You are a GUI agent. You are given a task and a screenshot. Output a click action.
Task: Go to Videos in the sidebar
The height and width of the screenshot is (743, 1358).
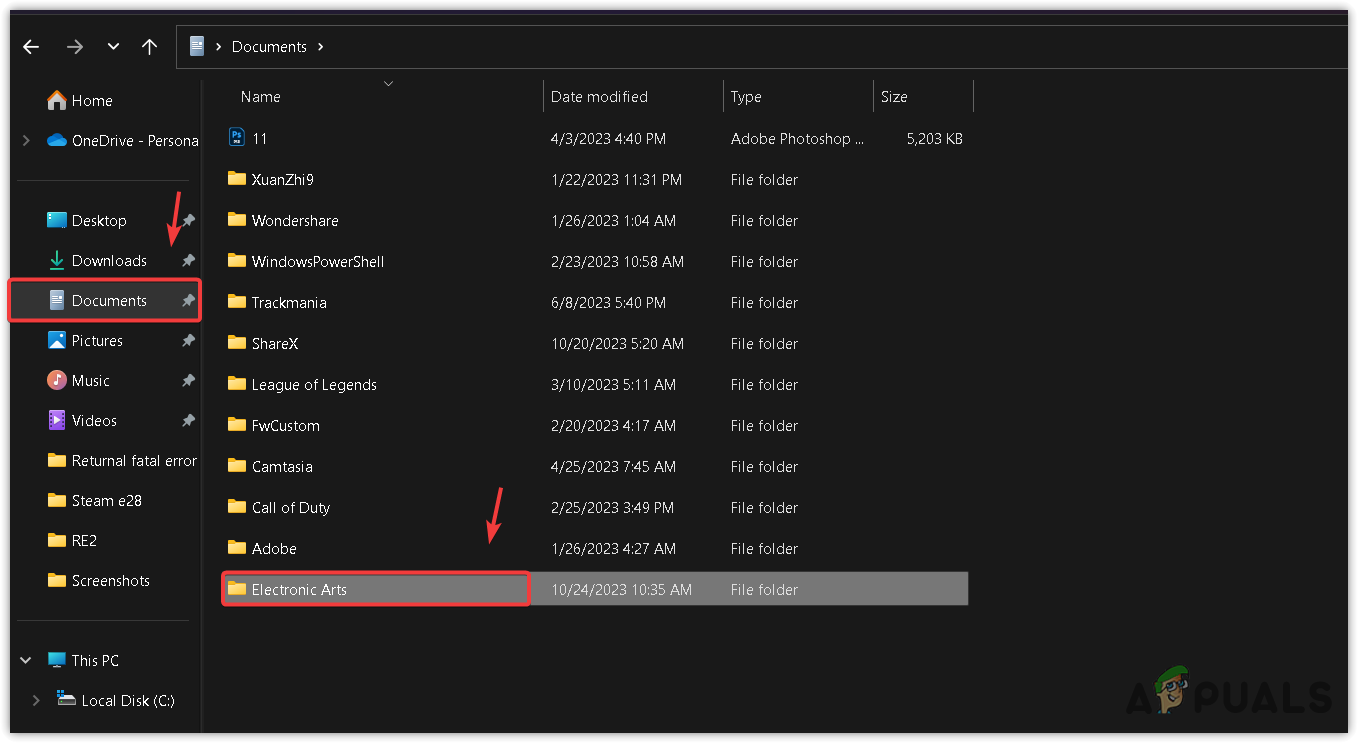coord(94,421)
